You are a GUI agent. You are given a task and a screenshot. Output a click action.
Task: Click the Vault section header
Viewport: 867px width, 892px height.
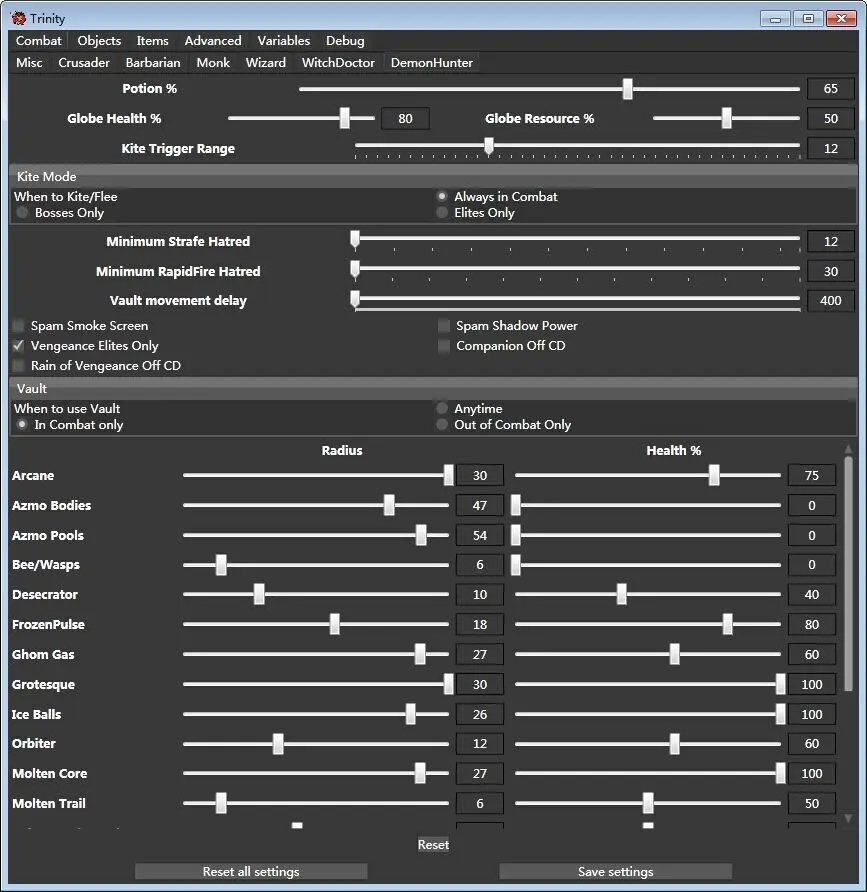click(434, 389)
